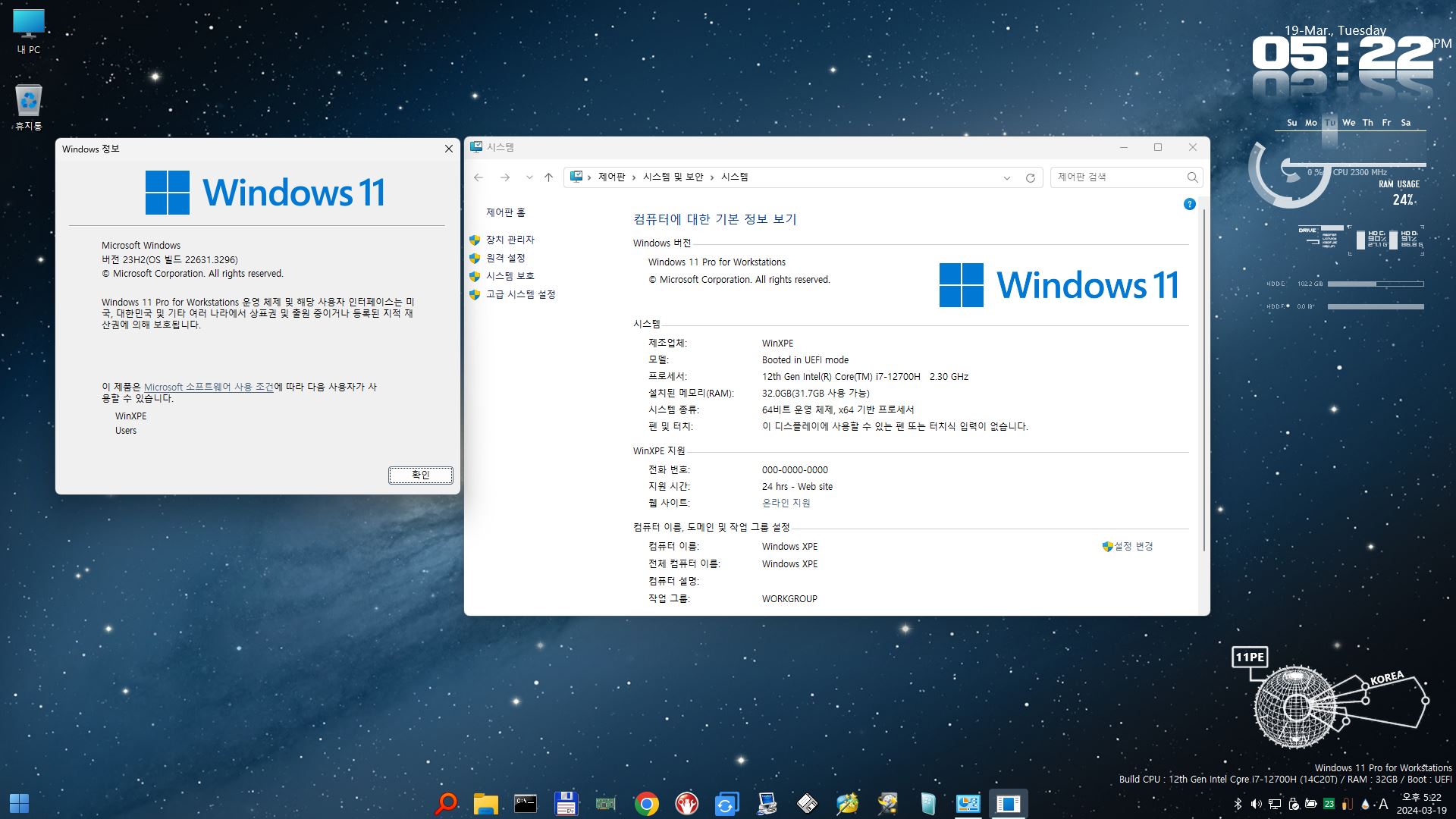The image size is (1456, 819).
Task: Click the Forward arrow in 시스템 window
Action: [505, 177]
